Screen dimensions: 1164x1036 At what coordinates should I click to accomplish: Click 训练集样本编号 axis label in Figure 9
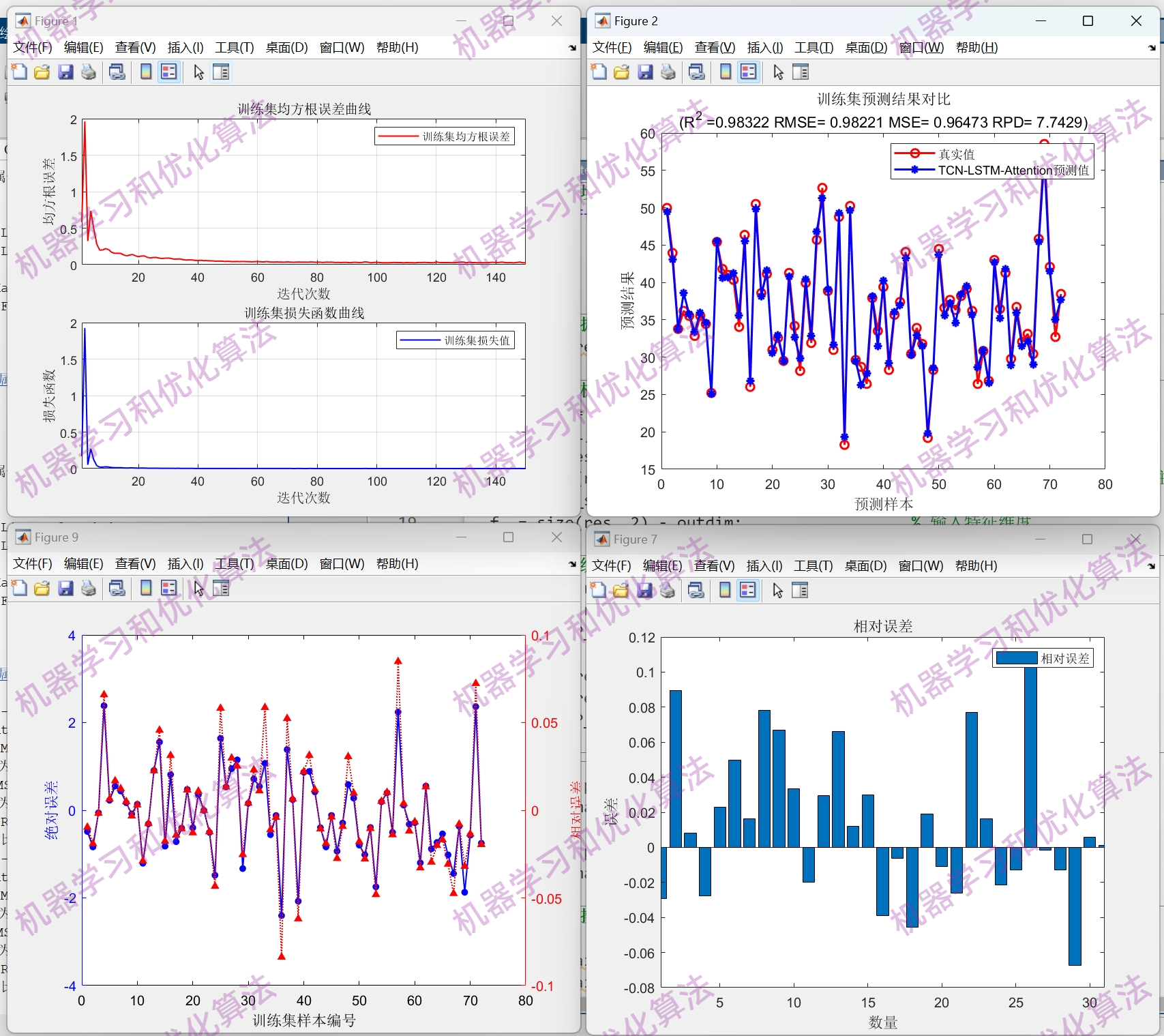pos(304,1020)
